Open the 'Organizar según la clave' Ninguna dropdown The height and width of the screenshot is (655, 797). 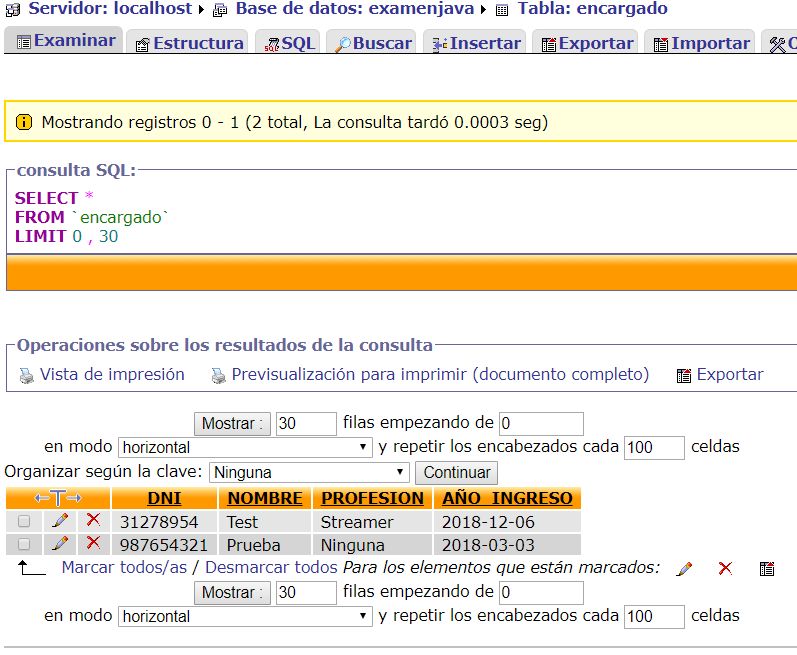pyautogui.click(x=309, y=472)
